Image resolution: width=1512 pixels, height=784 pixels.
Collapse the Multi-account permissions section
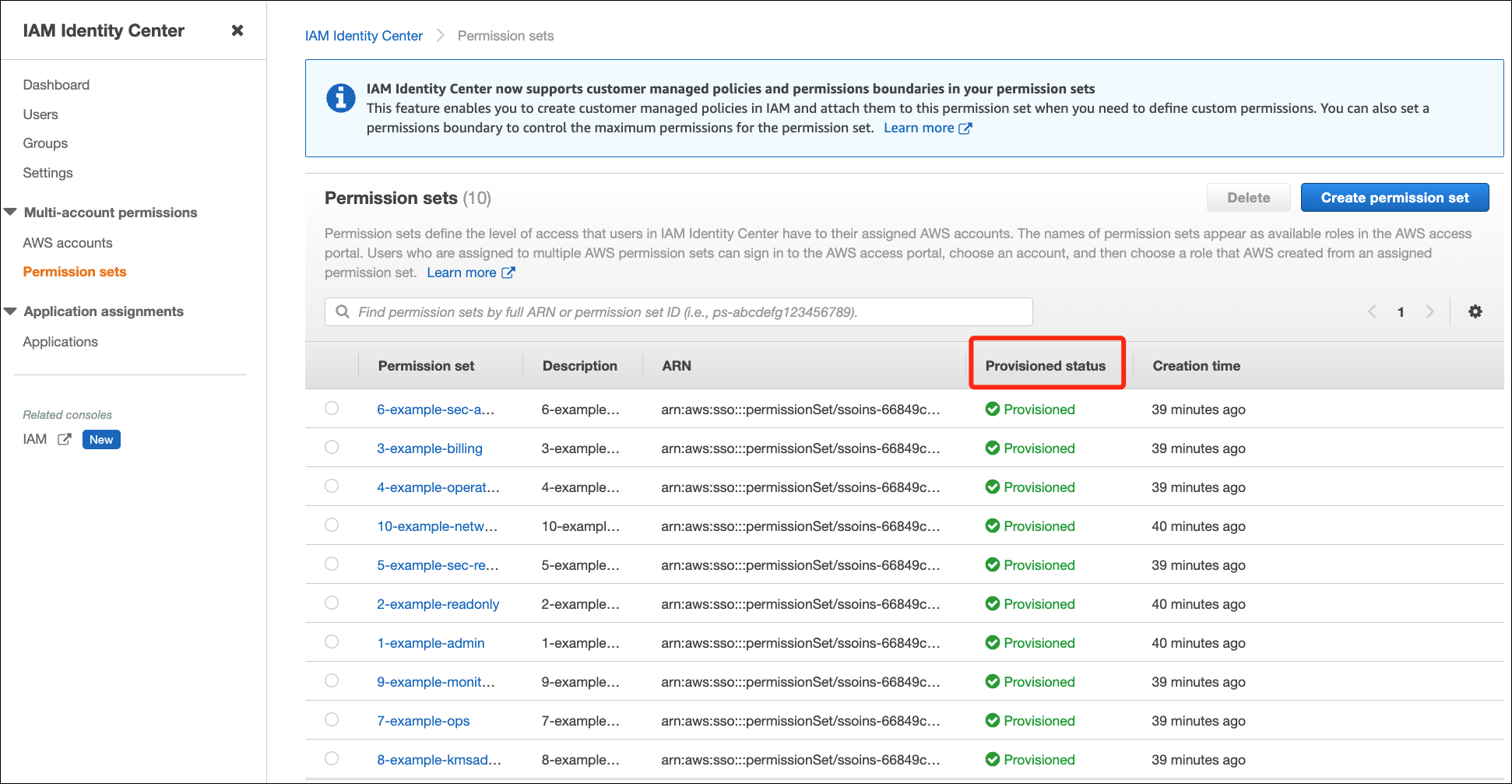click(11, 212)
